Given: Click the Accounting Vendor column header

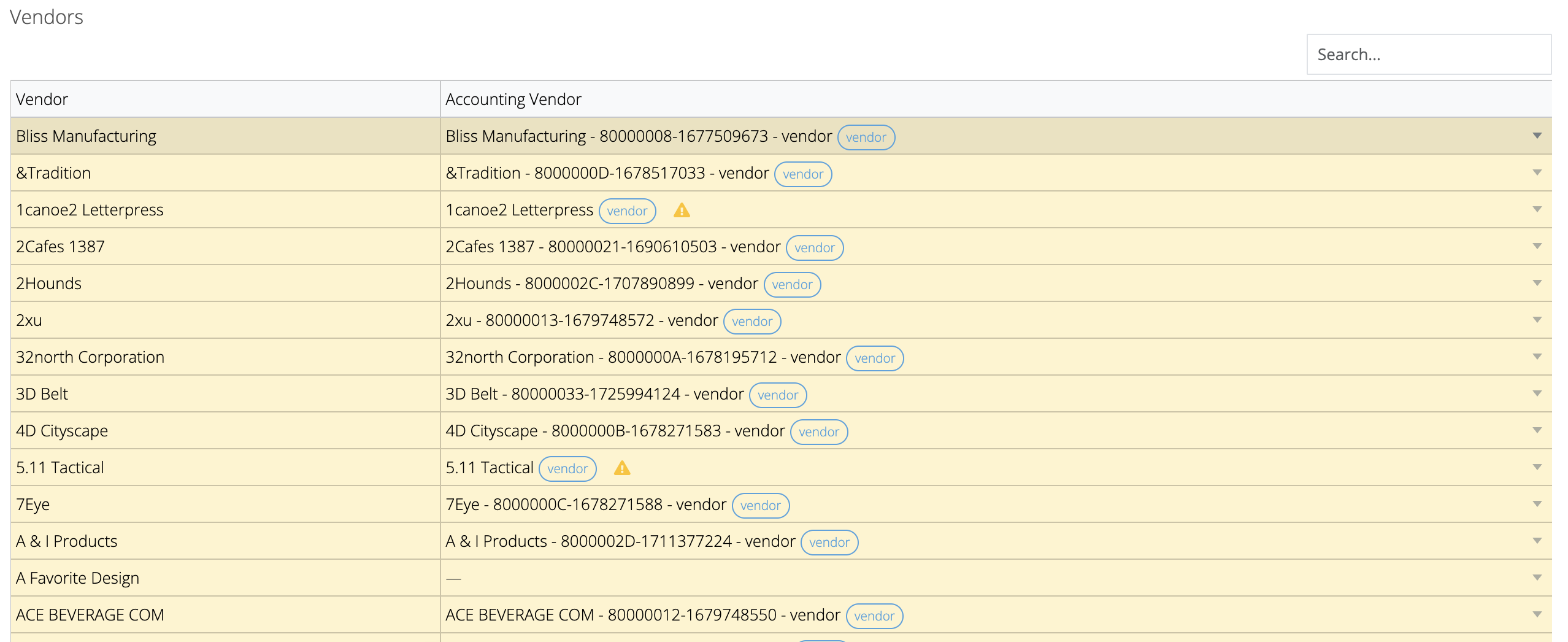Looking at the screenshot, I should pyautogui.click(x=996, y=99).
